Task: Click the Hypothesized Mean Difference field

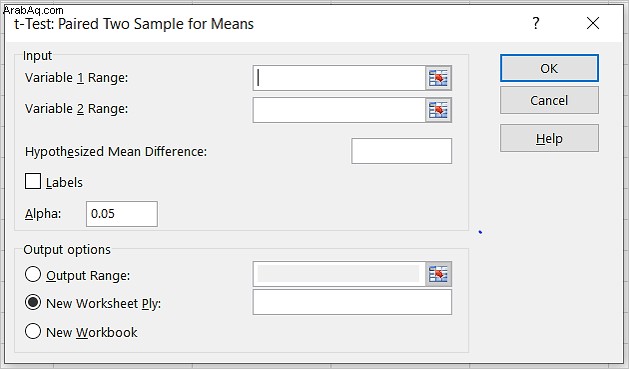Action: (x=402, y=151)
